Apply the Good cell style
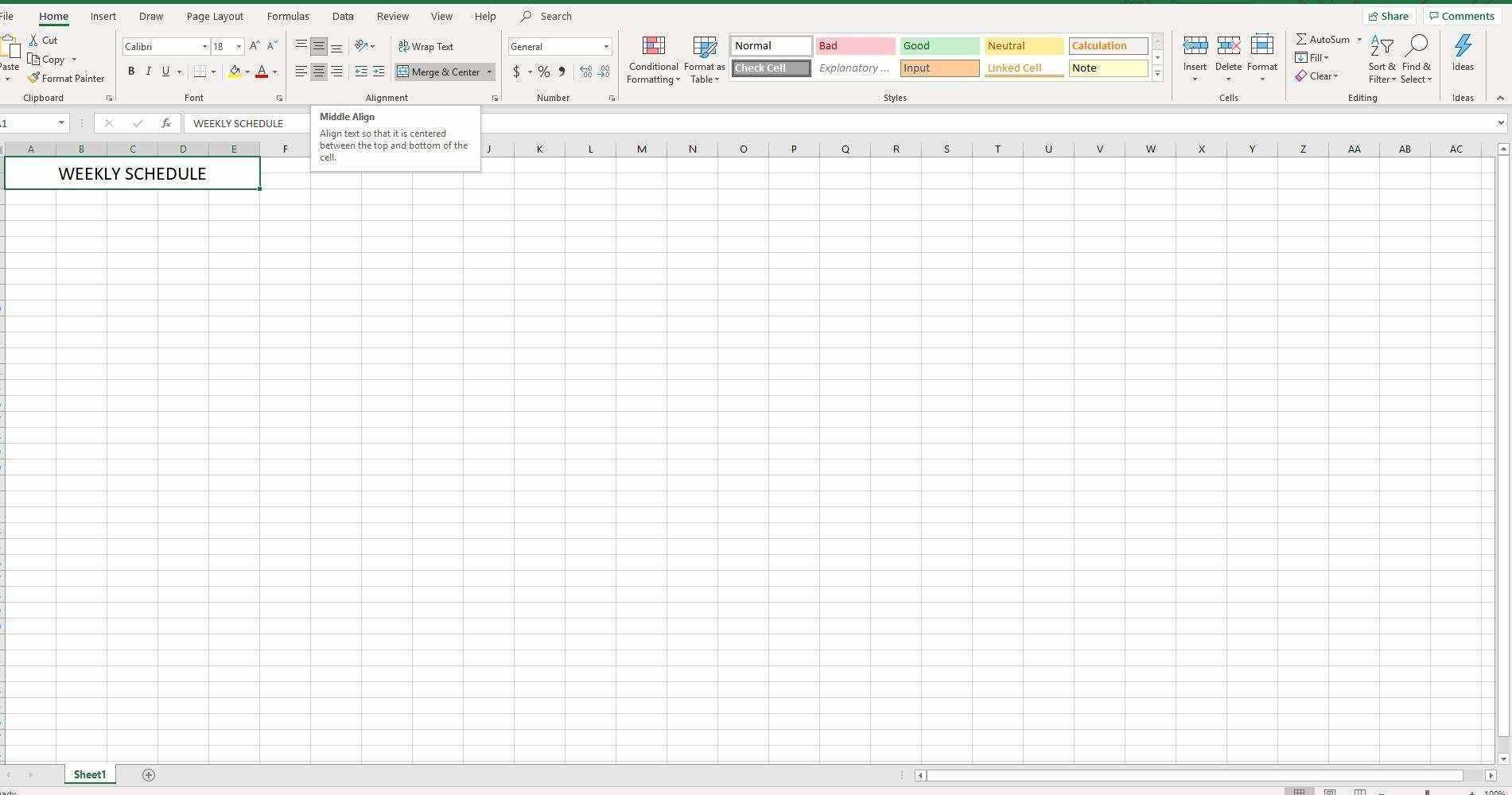 point(939,46)
